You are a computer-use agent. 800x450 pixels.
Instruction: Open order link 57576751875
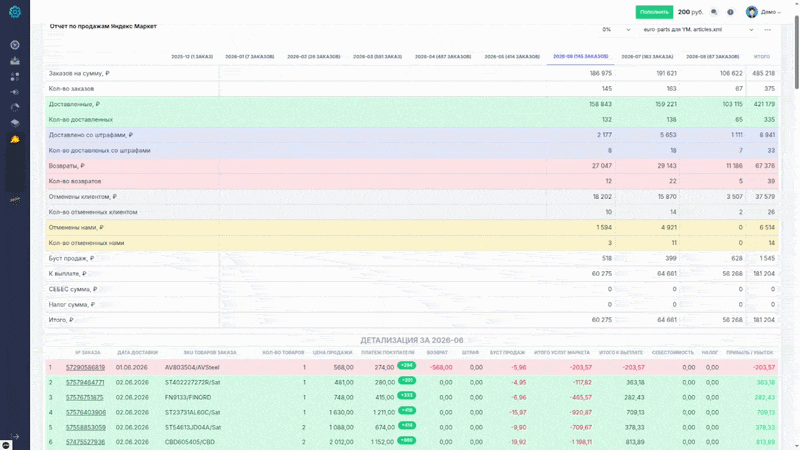[84, 397]
